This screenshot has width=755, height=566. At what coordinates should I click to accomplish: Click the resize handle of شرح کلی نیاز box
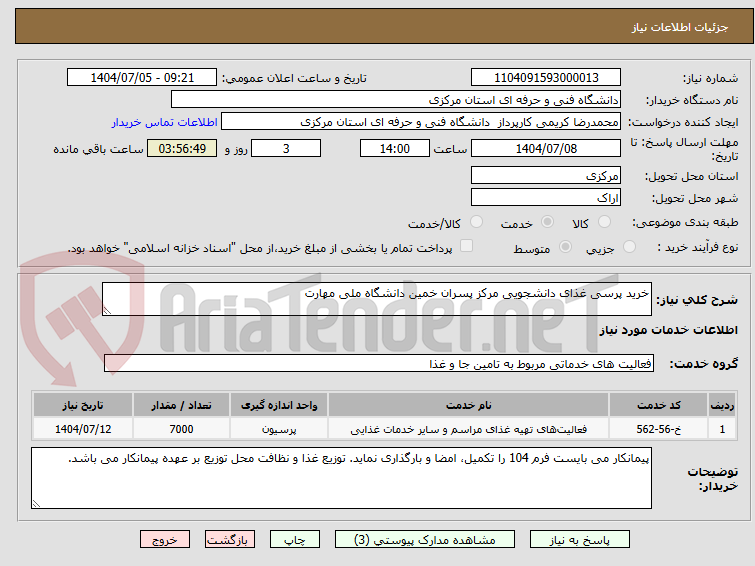pos(107,311)
